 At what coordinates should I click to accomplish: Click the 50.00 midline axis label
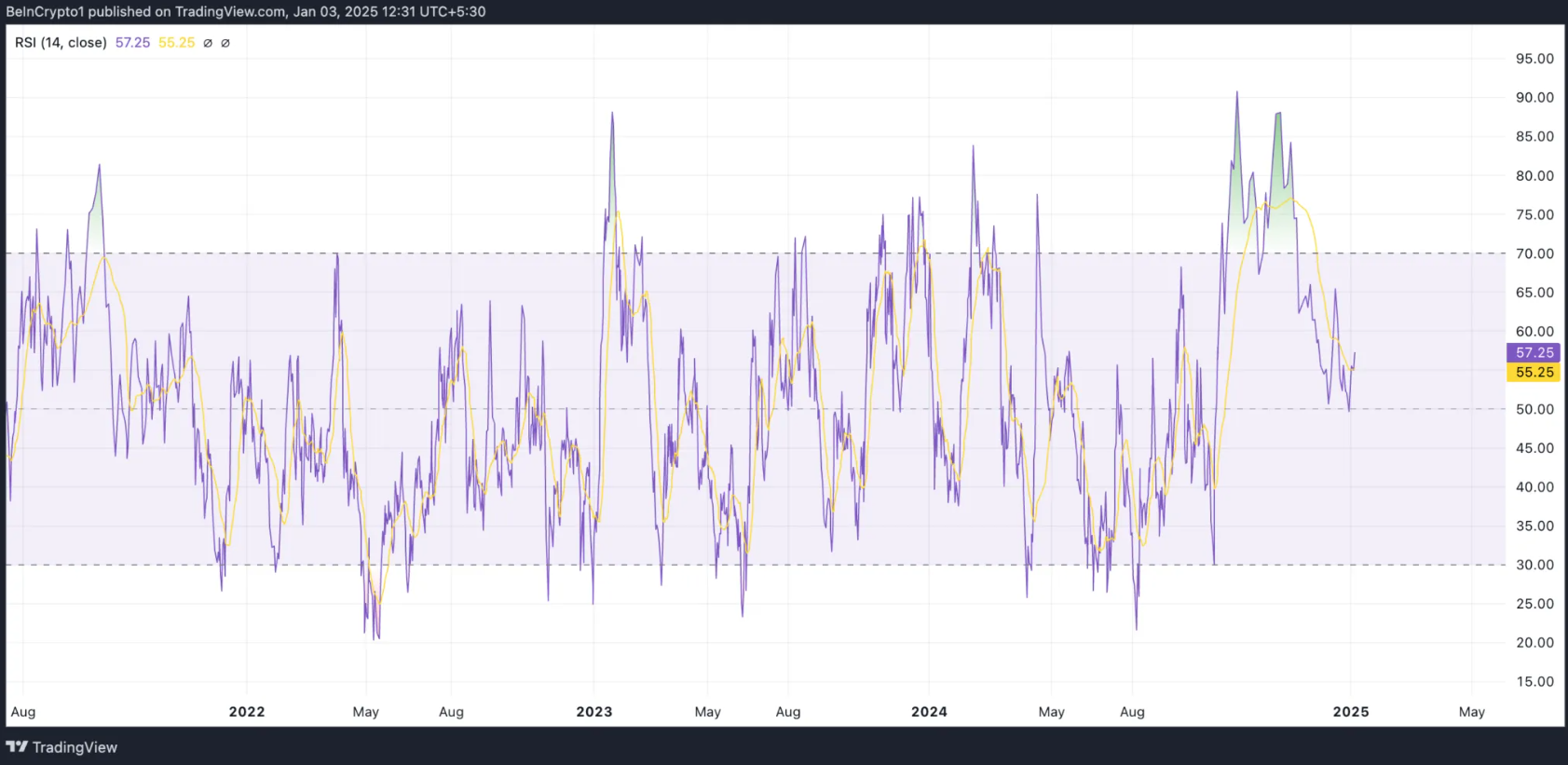tap(1534, 409)
